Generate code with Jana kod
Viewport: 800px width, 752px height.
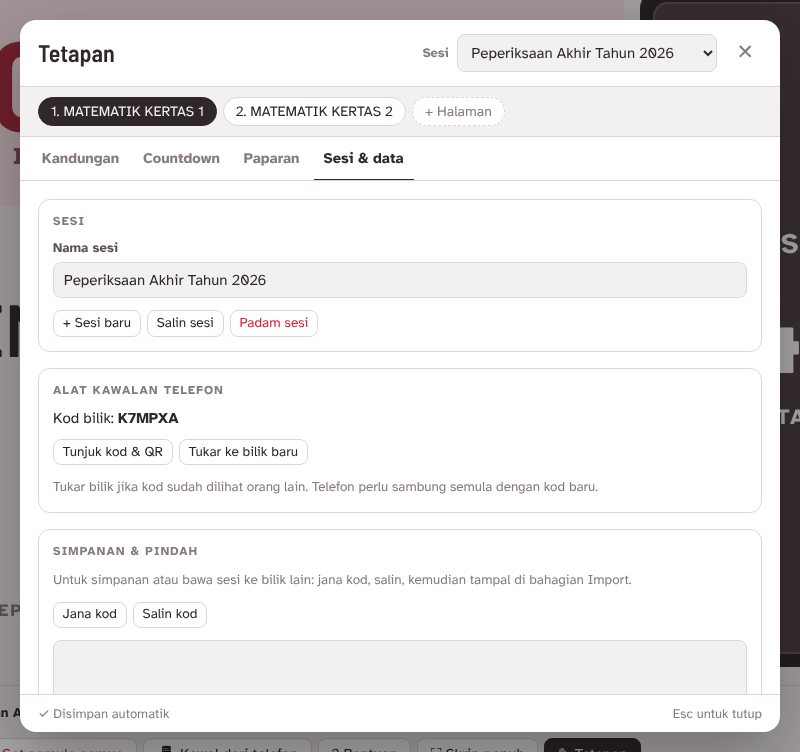(x=89, y=614)
